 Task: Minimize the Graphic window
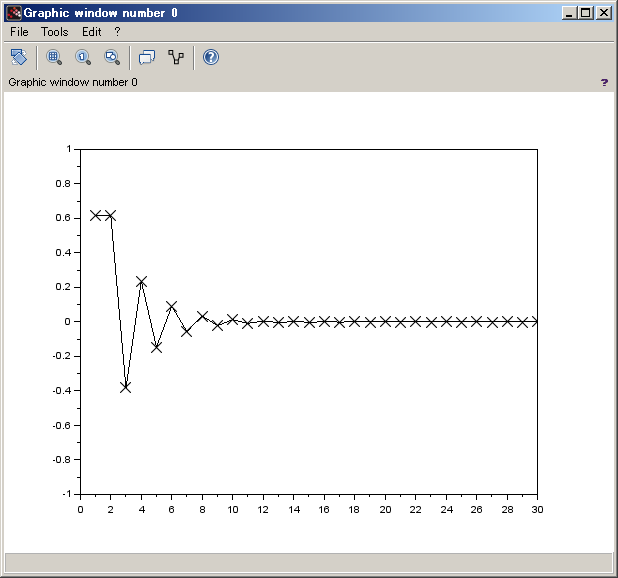click(568, 13)
